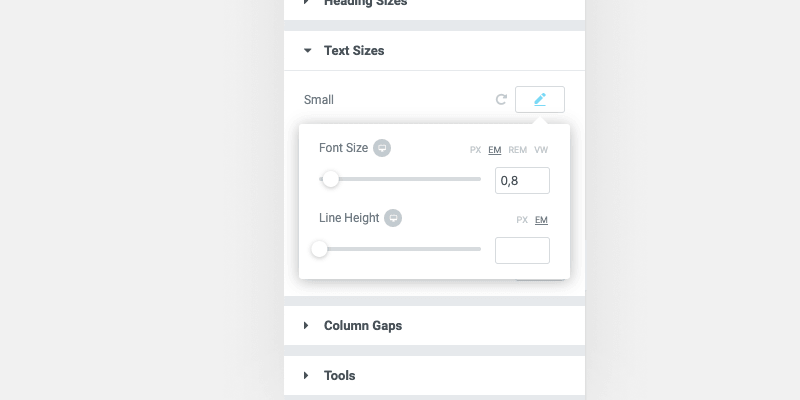Collapse the Text Sizes section arrow

click(307, 50)
